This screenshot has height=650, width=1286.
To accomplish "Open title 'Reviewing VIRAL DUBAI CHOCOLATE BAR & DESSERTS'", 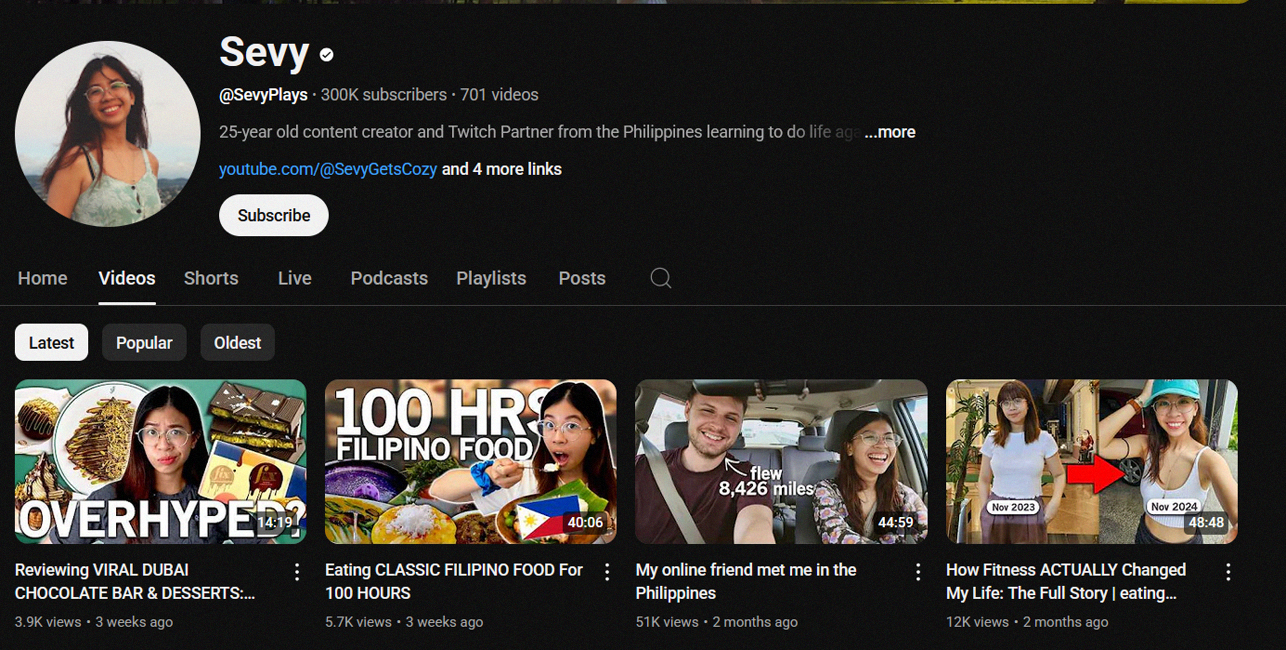I will tap(135, 581).
